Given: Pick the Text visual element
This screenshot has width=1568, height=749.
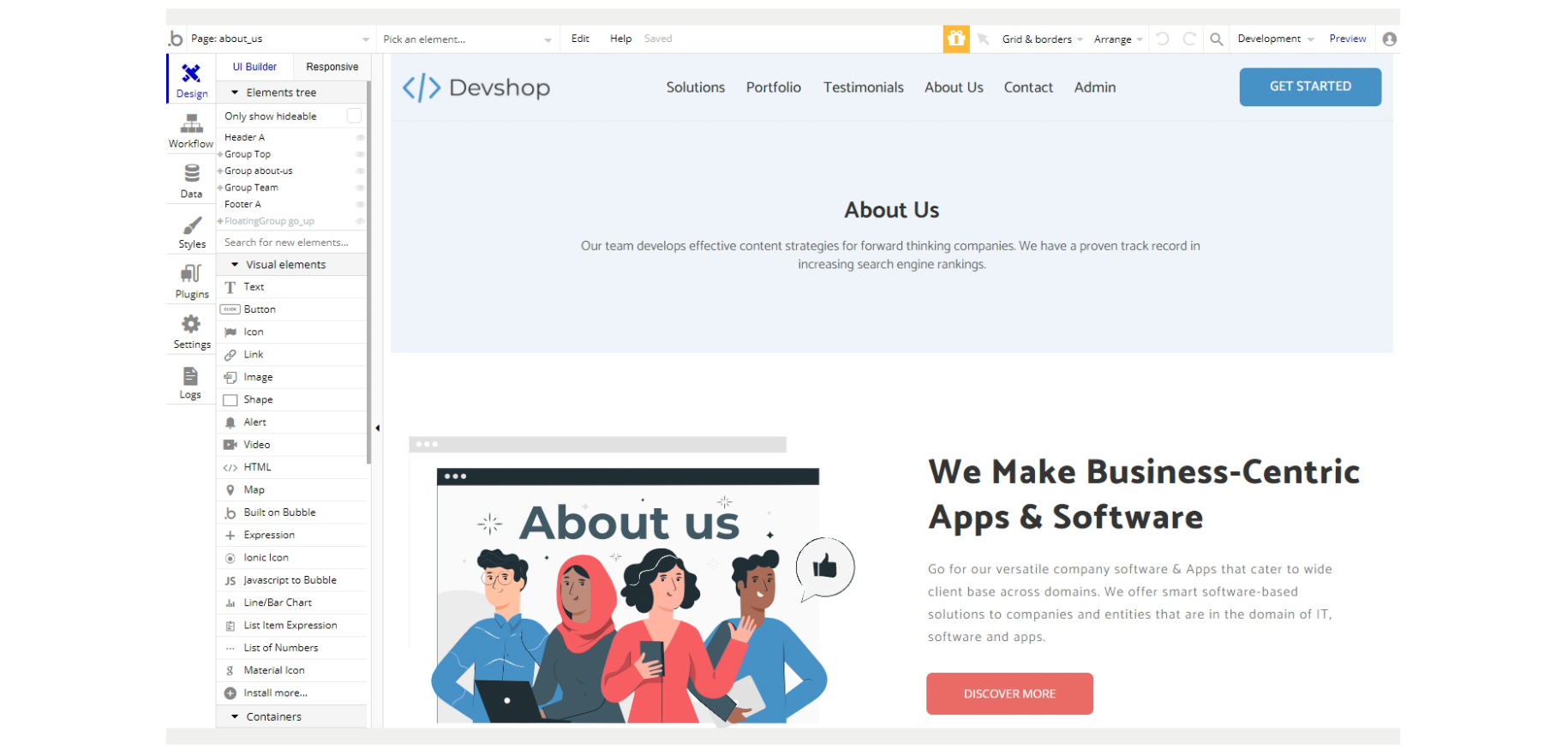Looking at the screenshot, I should (x=291, y=287).
